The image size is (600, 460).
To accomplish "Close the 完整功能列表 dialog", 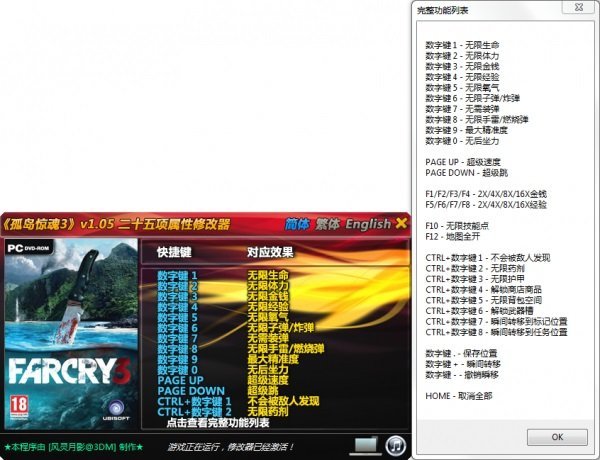I will (579, 7).
